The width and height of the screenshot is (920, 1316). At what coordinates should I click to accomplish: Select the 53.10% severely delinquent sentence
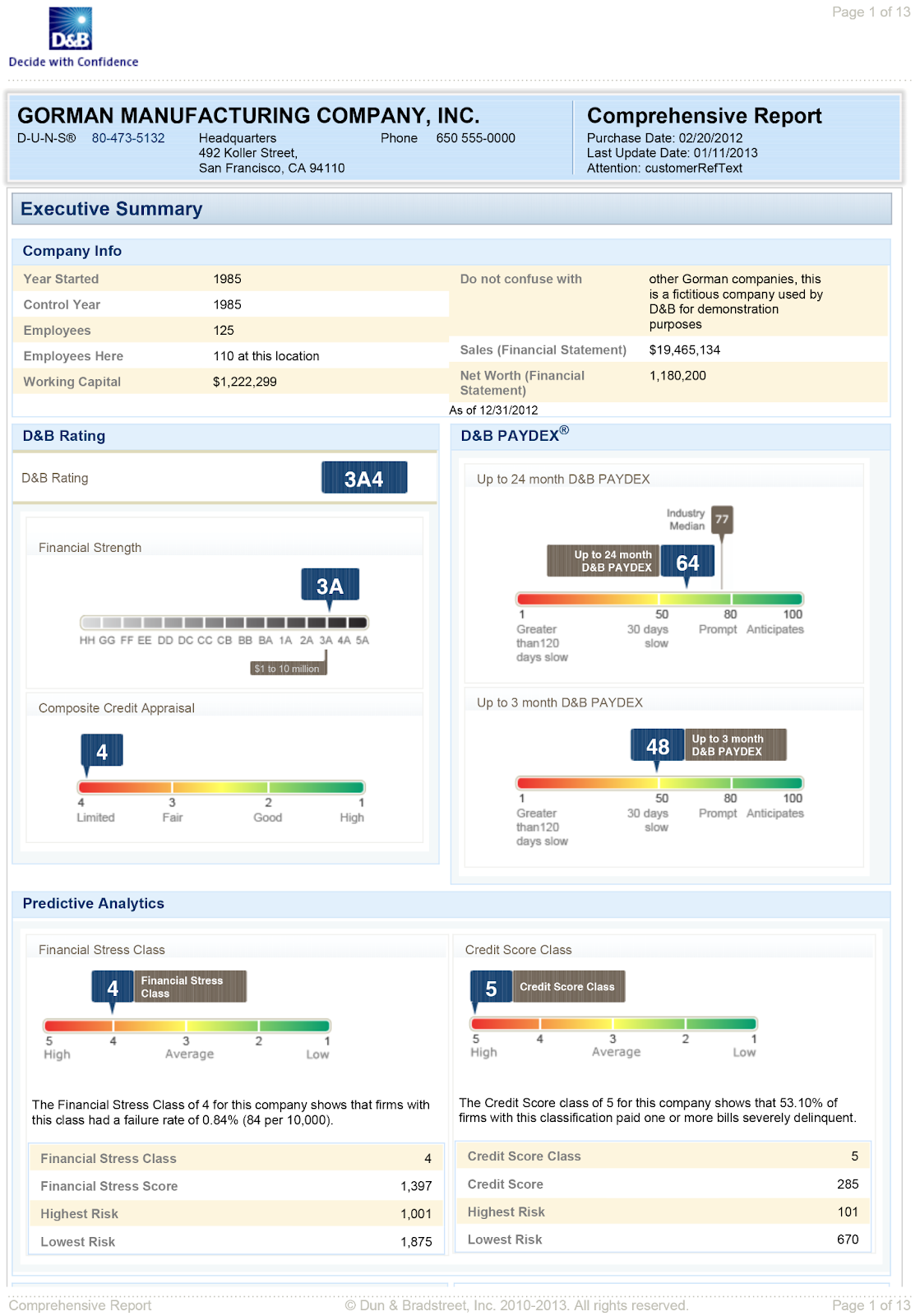[658, 1110]
